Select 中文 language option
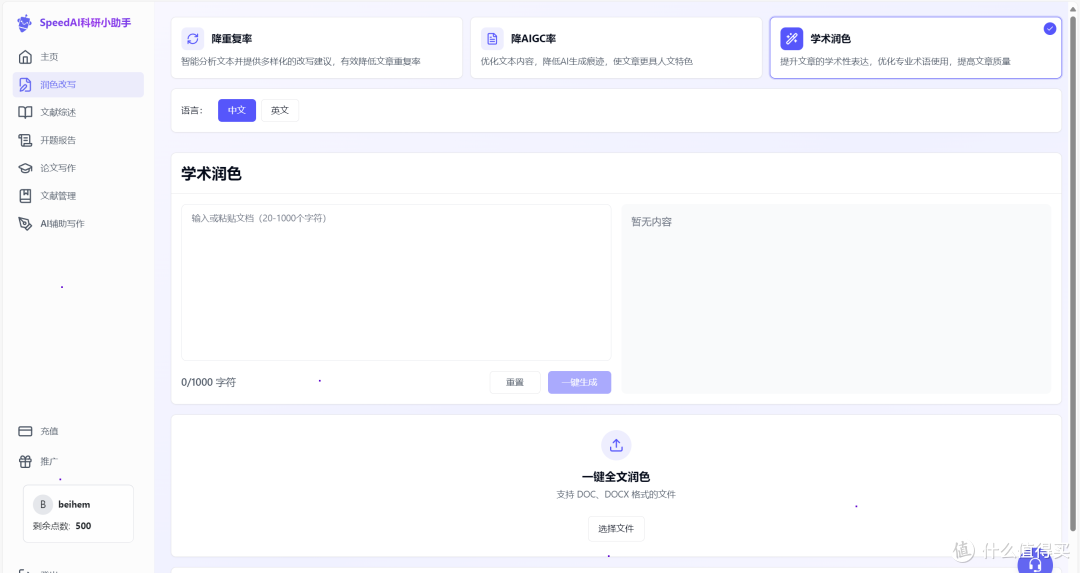 (237, 110)
